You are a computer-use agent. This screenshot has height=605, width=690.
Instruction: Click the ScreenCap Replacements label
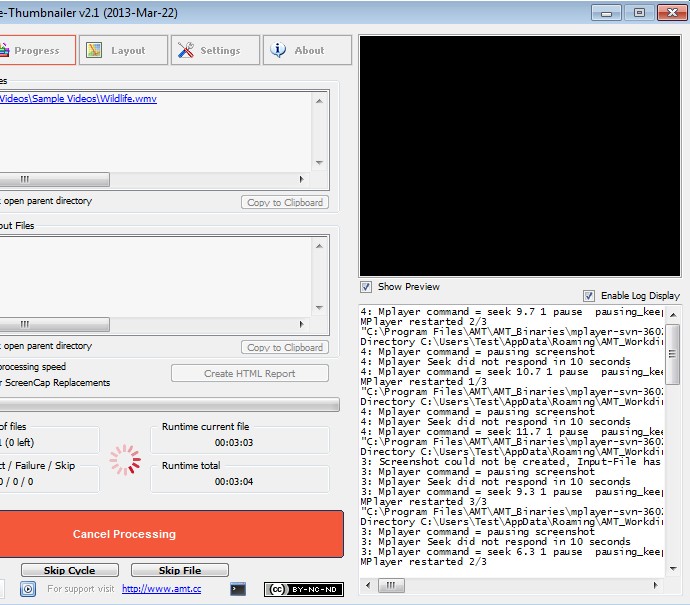[x=55, y=383]
